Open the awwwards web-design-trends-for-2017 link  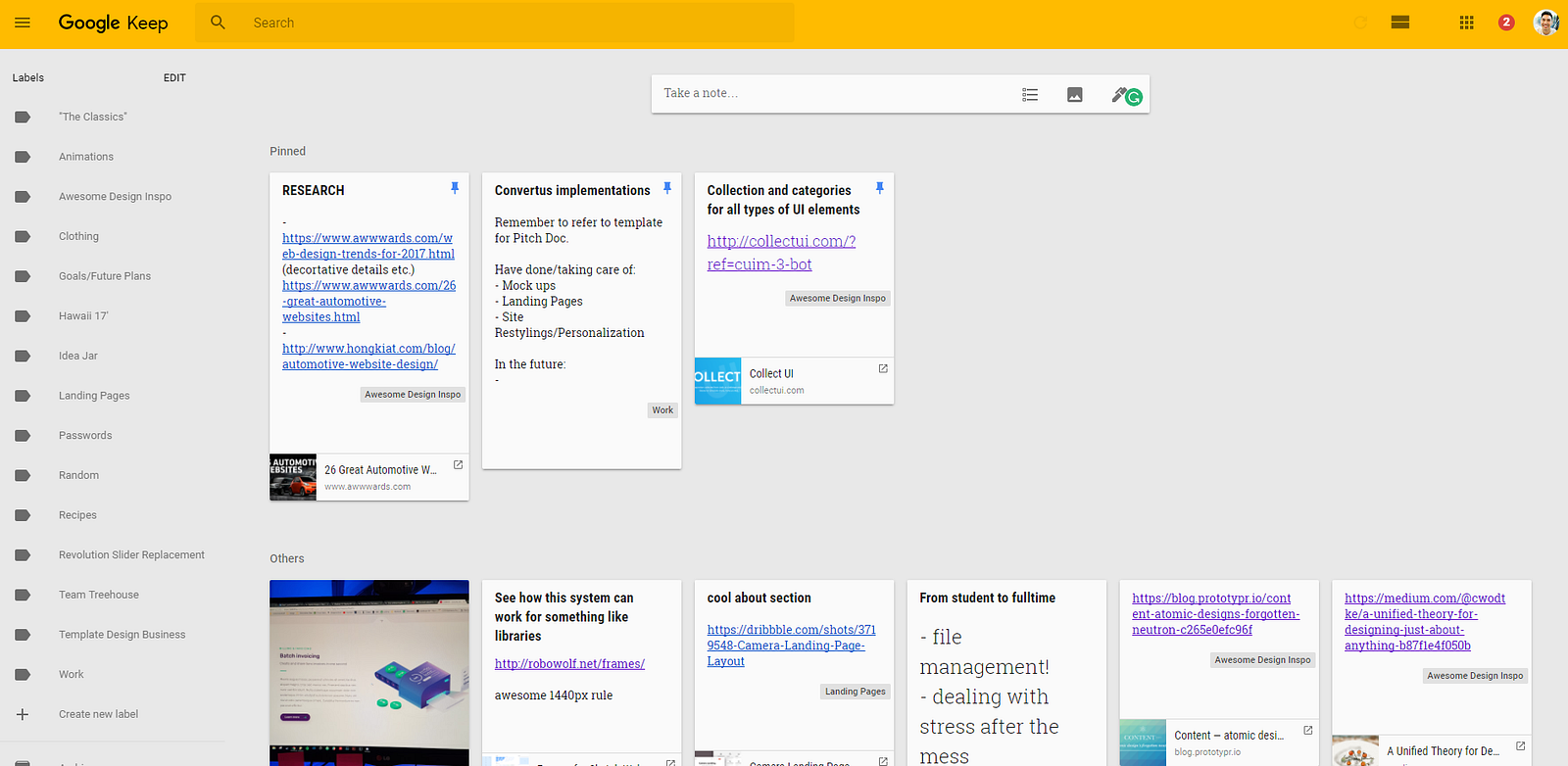click(368, 246)
